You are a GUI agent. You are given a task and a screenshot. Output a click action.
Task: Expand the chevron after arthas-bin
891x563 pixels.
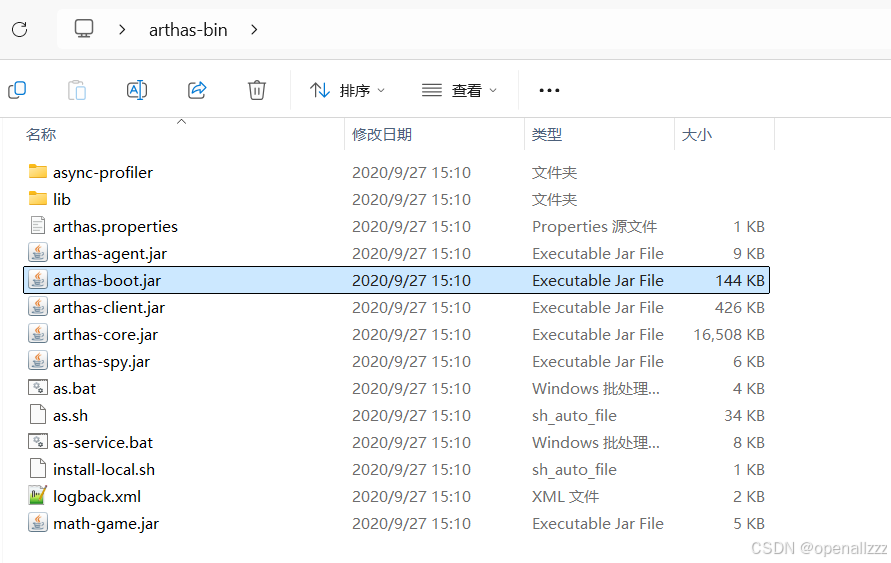click(254, 30)
